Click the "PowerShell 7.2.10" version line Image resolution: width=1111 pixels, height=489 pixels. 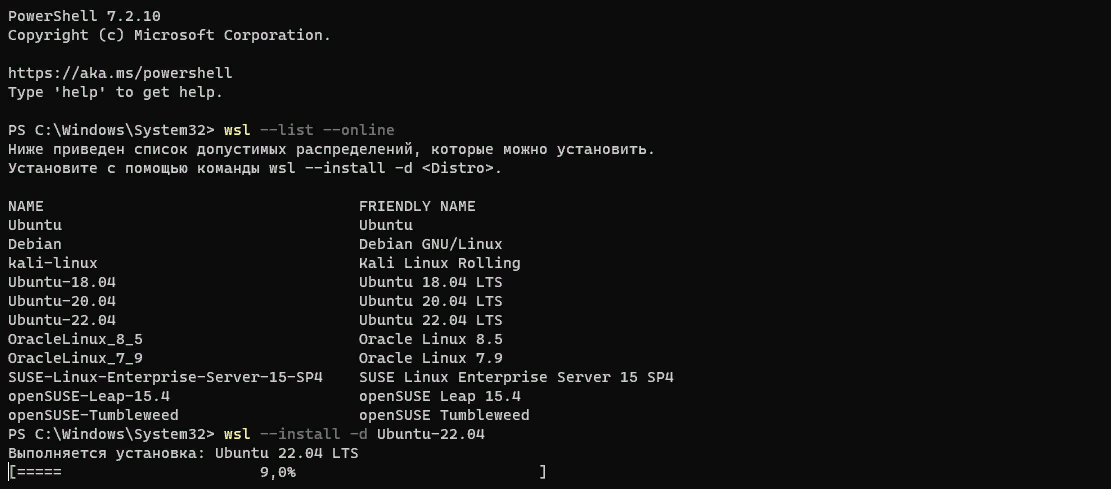84,16
